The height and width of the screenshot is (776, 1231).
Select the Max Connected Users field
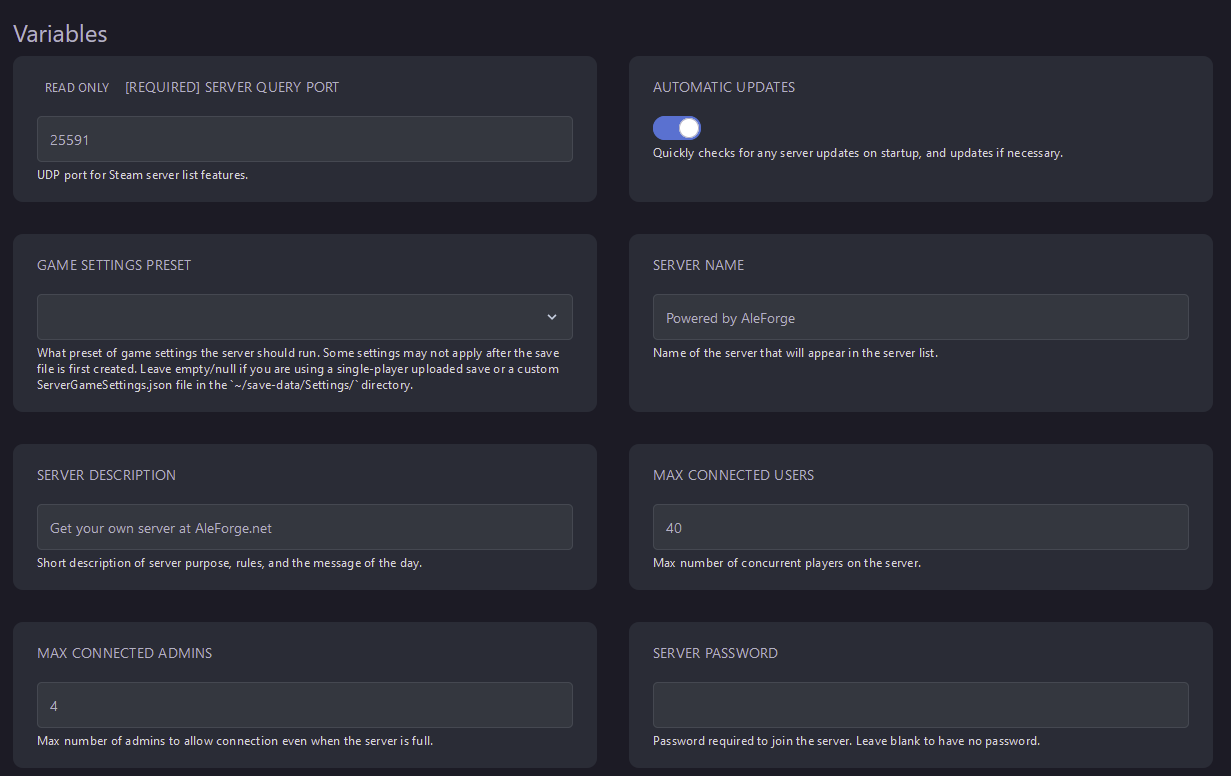[x=920, y=527]
